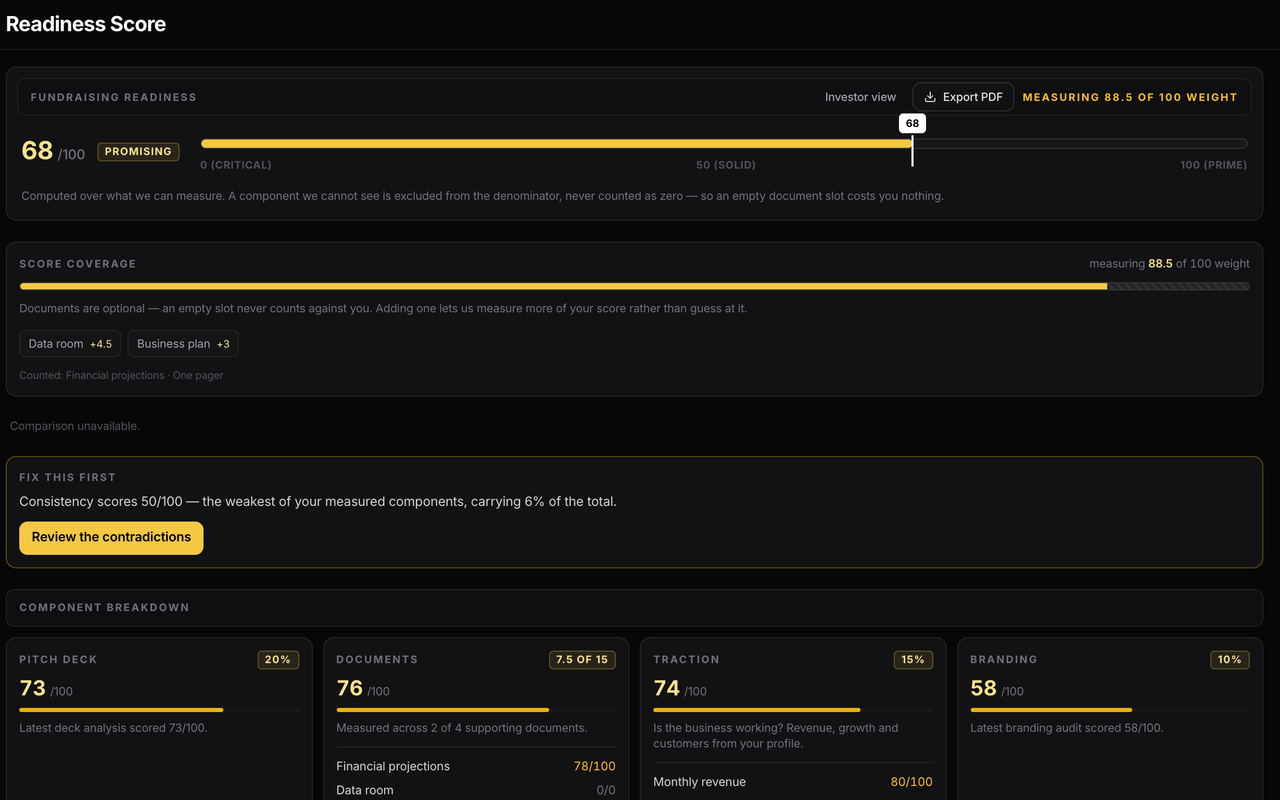
Task: Click 'Measured across 2 of 4 supporting documents'
Action: [462, 728]
